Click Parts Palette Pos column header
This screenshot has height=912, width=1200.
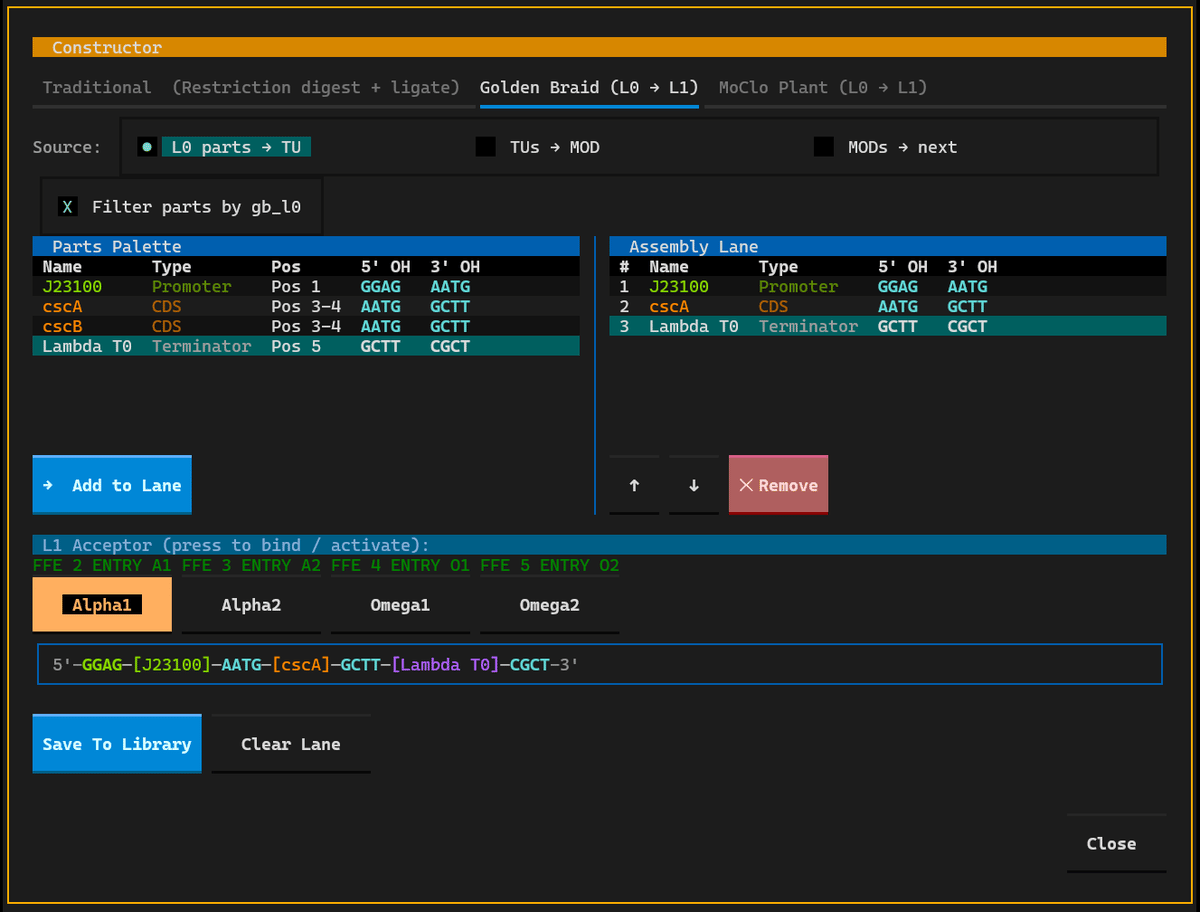[286, 267]
